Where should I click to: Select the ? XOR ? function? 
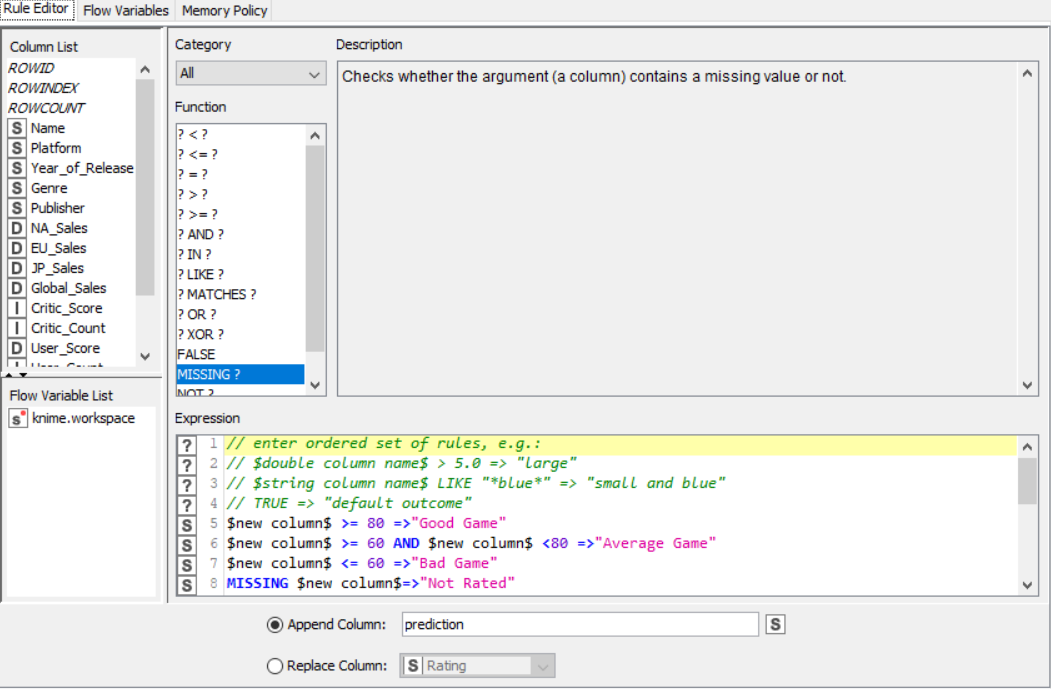point(240,334)
